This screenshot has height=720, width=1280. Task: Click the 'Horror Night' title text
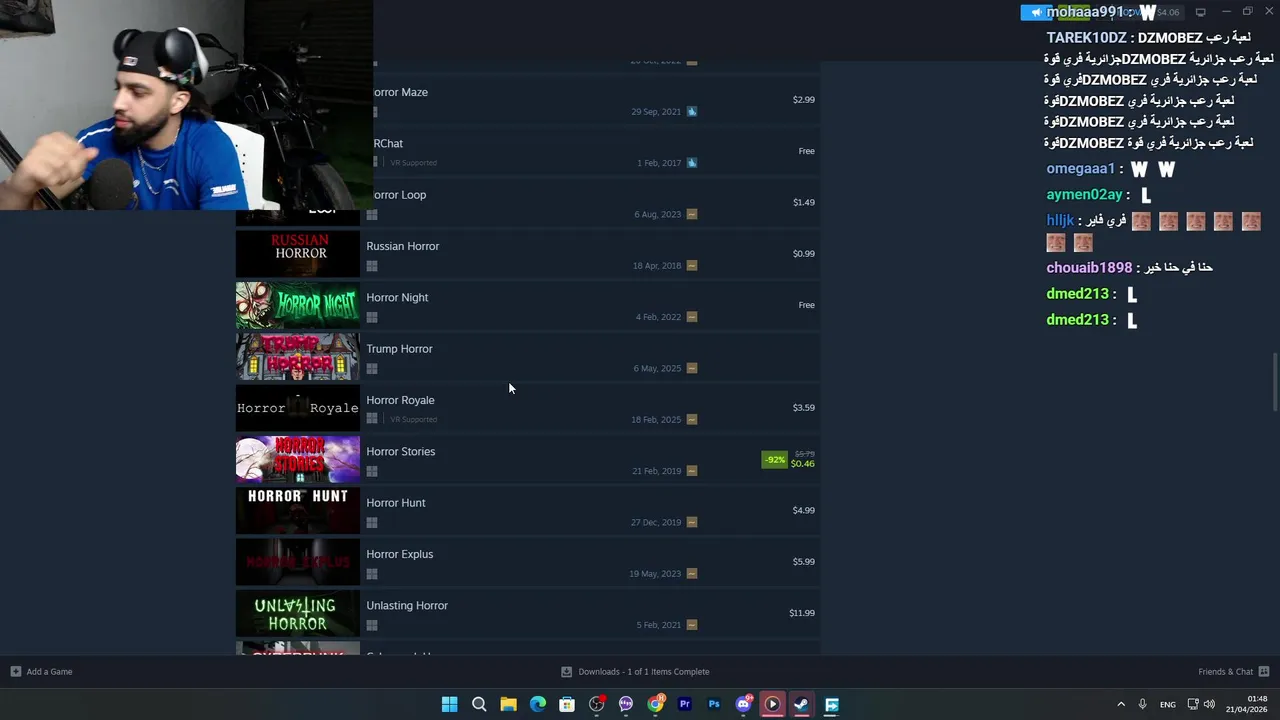(x=397, y=297)
